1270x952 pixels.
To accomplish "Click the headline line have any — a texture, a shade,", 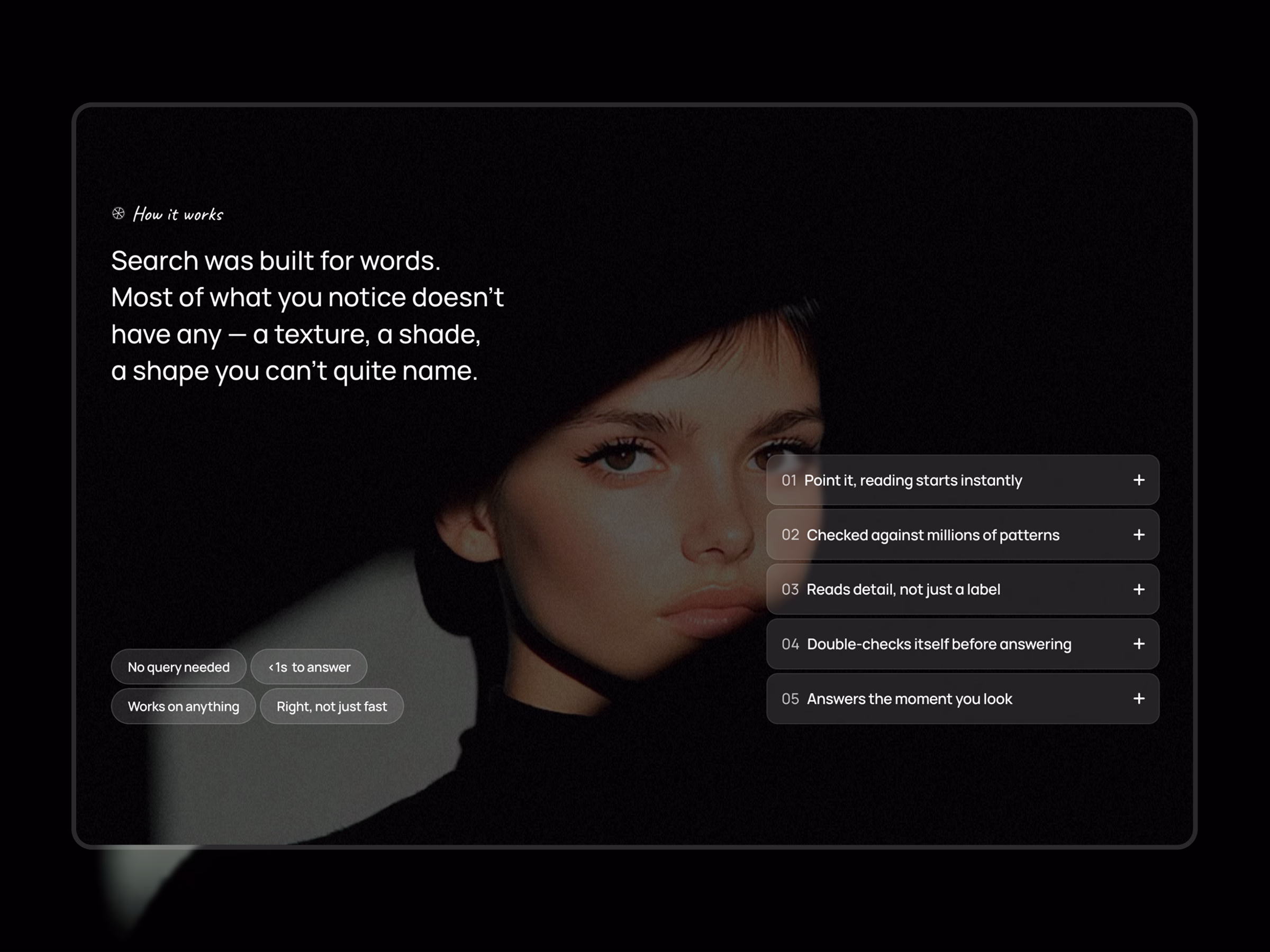I will click(296, 335).
